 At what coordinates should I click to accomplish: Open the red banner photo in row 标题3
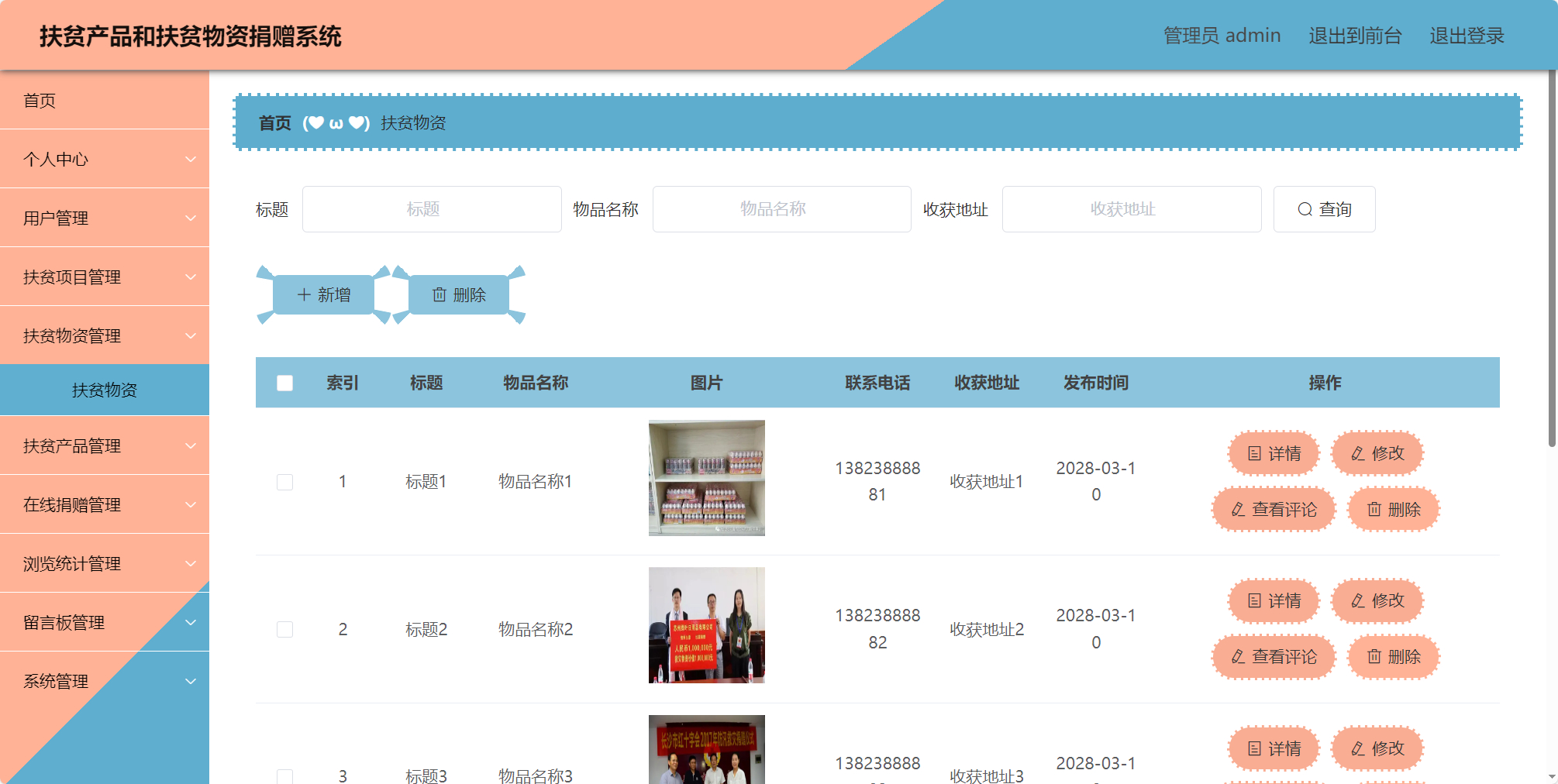pyautogui.click(x=707, y=749)
